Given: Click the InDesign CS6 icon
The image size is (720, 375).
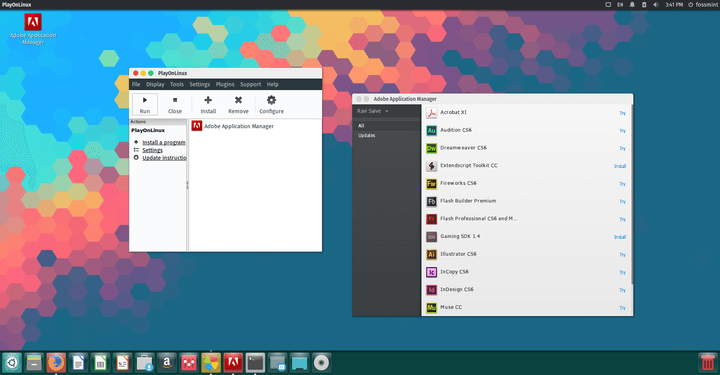Looking at the screenshot, I should [x=431, y=290].
